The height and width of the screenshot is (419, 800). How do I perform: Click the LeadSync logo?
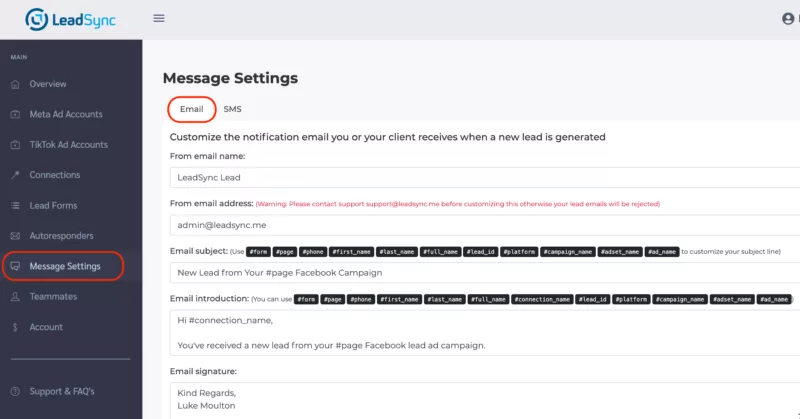click(70, 19)
